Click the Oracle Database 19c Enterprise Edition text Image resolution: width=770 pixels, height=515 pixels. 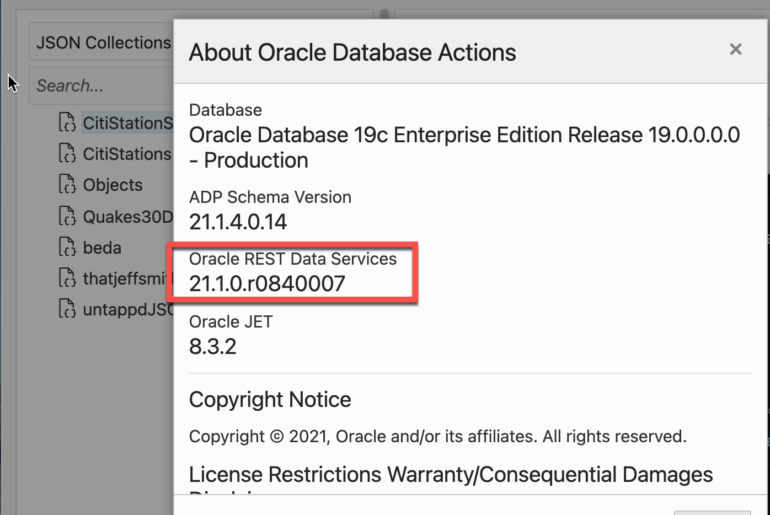click(x=464, y=147)
